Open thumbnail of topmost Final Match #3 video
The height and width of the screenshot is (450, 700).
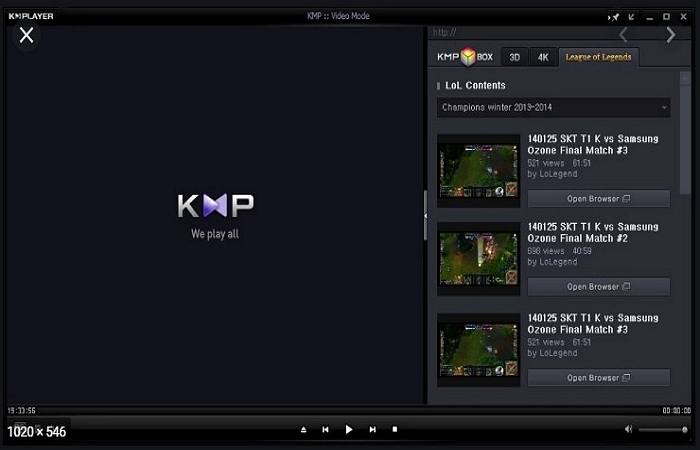[479, 171]
